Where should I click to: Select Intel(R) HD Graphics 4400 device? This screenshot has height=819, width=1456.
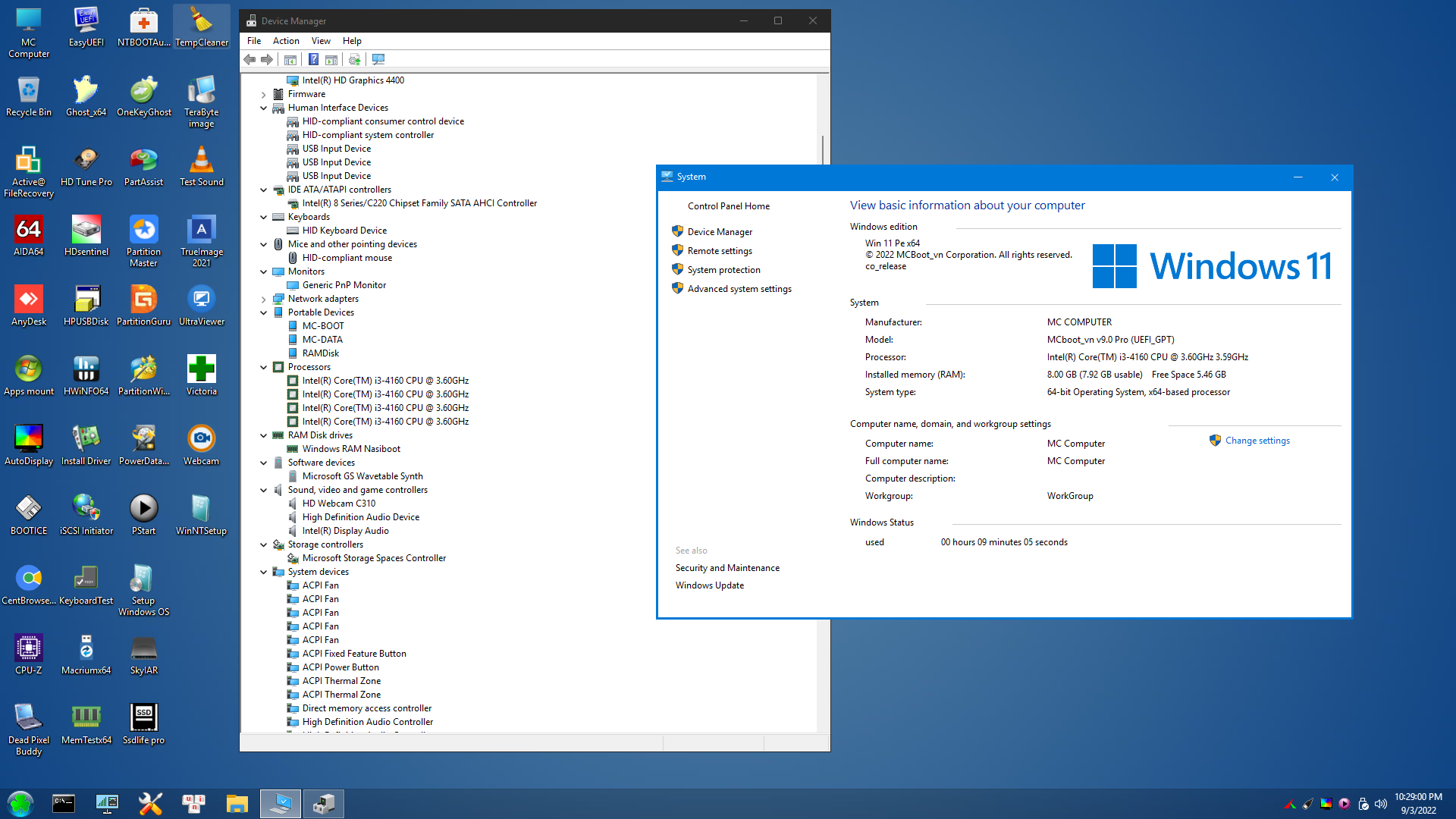[353, 80]
